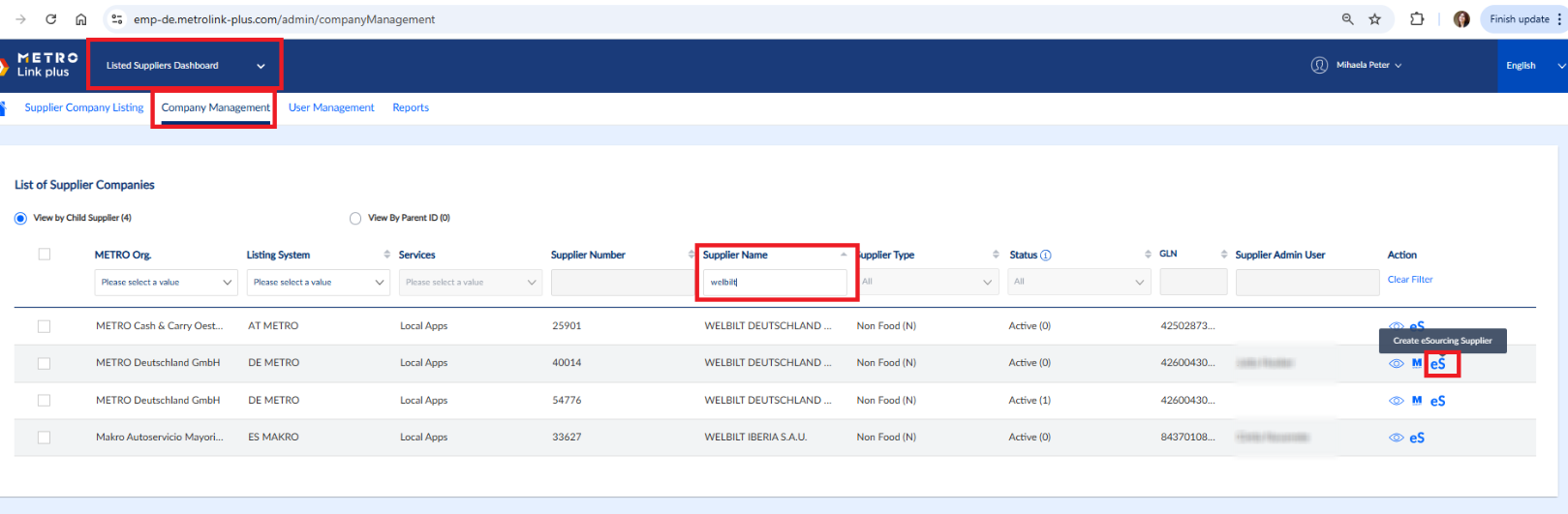This screenshot has width=1568, height=514.
Task: Sort by Supplier Type column arrows
Action: pos(996,255)
